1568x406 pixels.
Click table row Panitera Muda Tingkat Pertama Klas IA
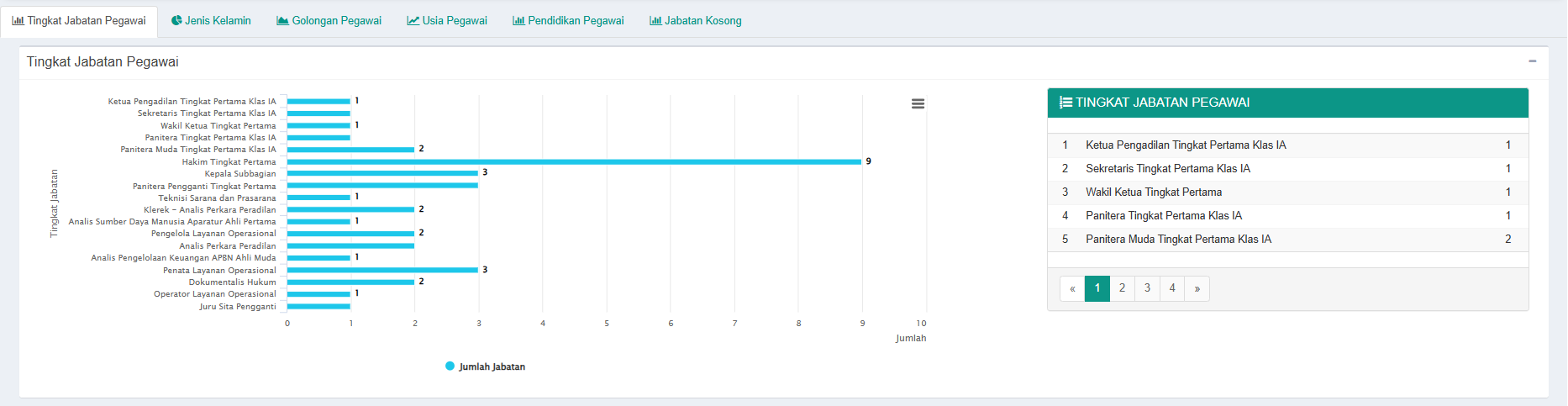(1287, 240)
